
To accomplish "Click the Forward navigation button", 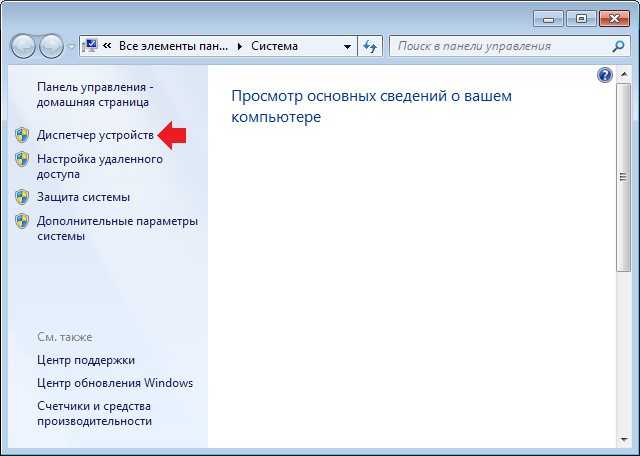I will 51,46.
